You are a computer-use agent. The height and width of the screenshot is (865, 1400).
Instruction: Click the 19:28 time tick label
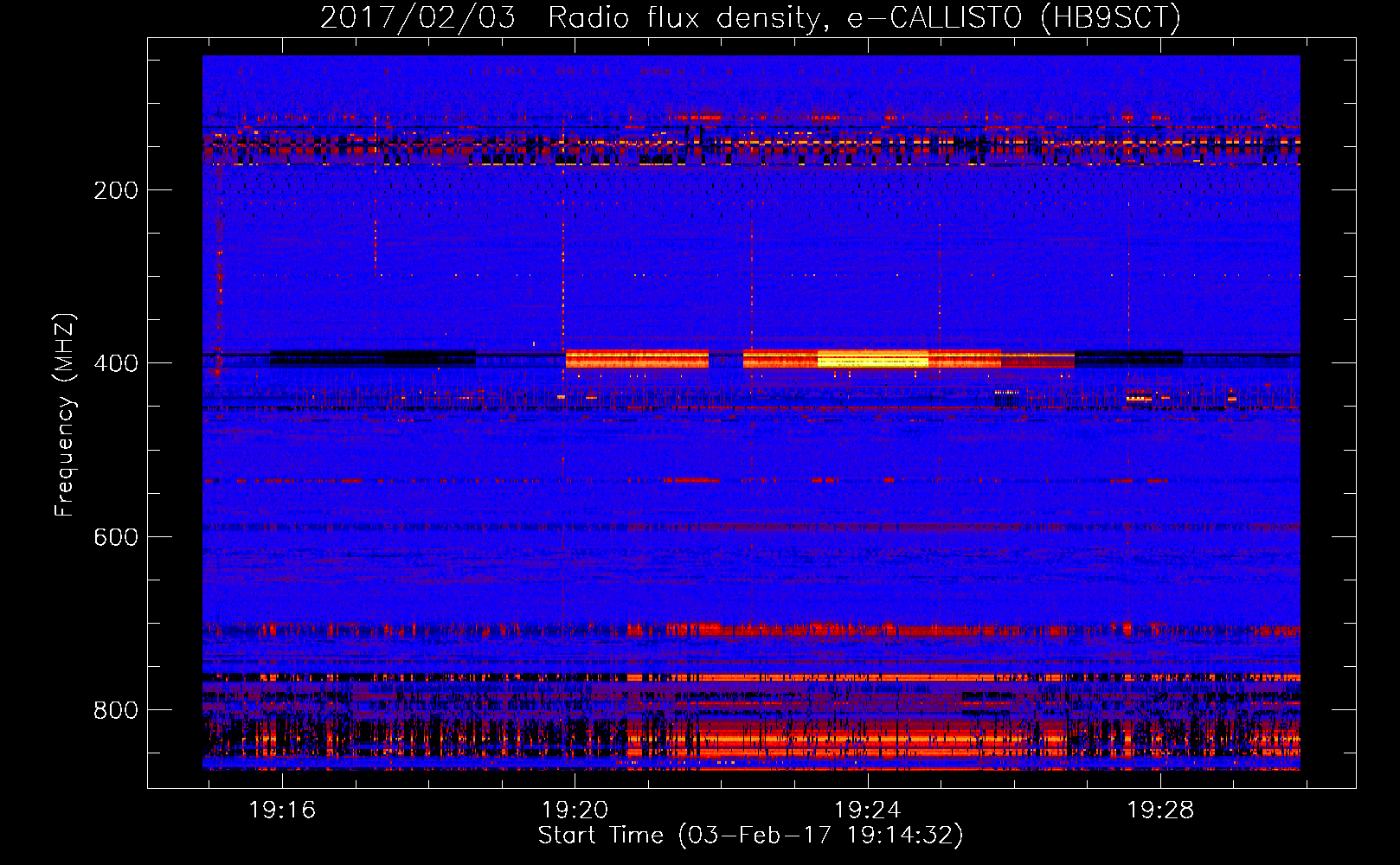pos(1159,811)
